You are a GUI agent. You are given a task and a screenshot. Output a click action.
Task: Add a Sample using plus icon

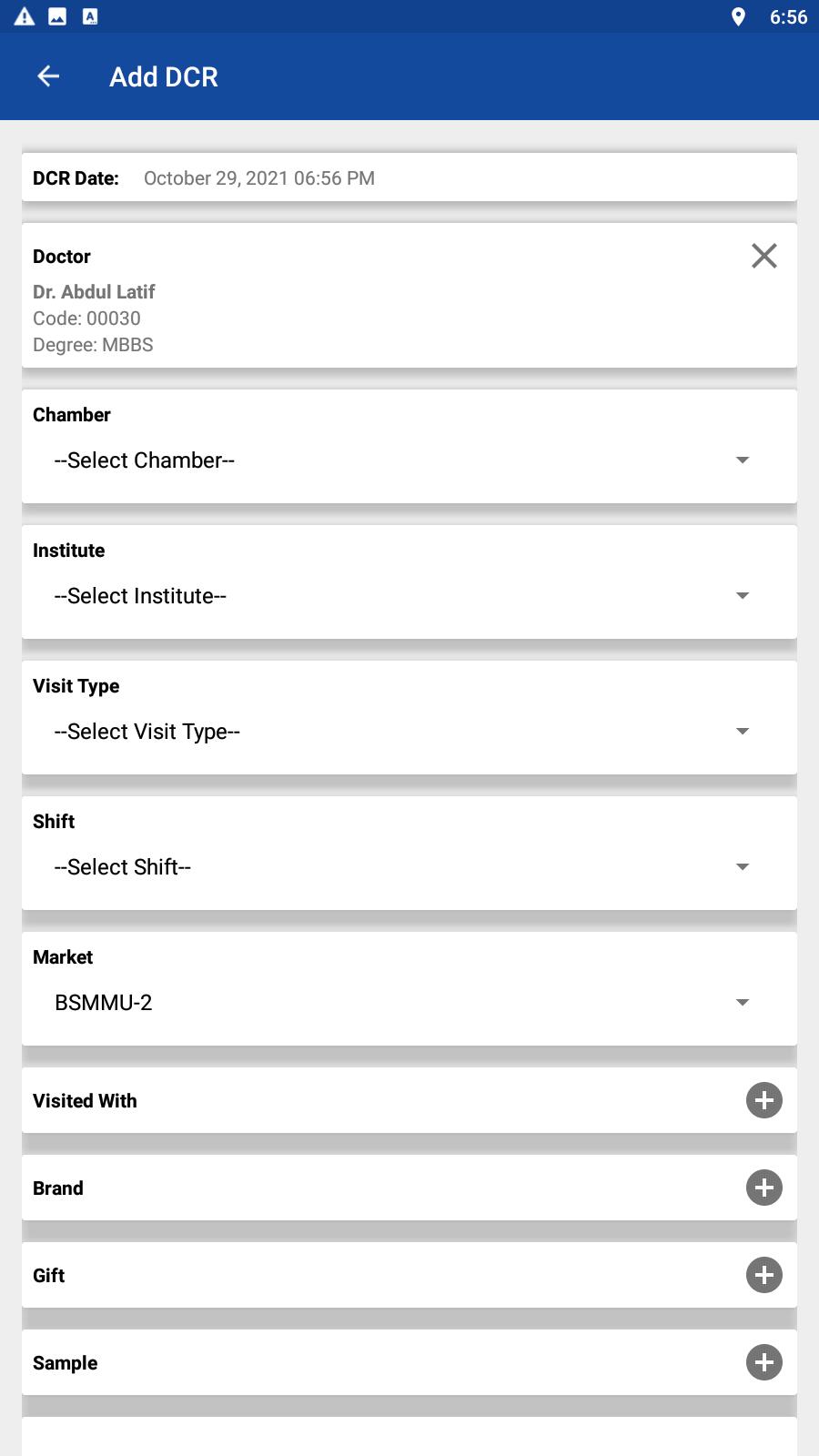(763, 1362)
